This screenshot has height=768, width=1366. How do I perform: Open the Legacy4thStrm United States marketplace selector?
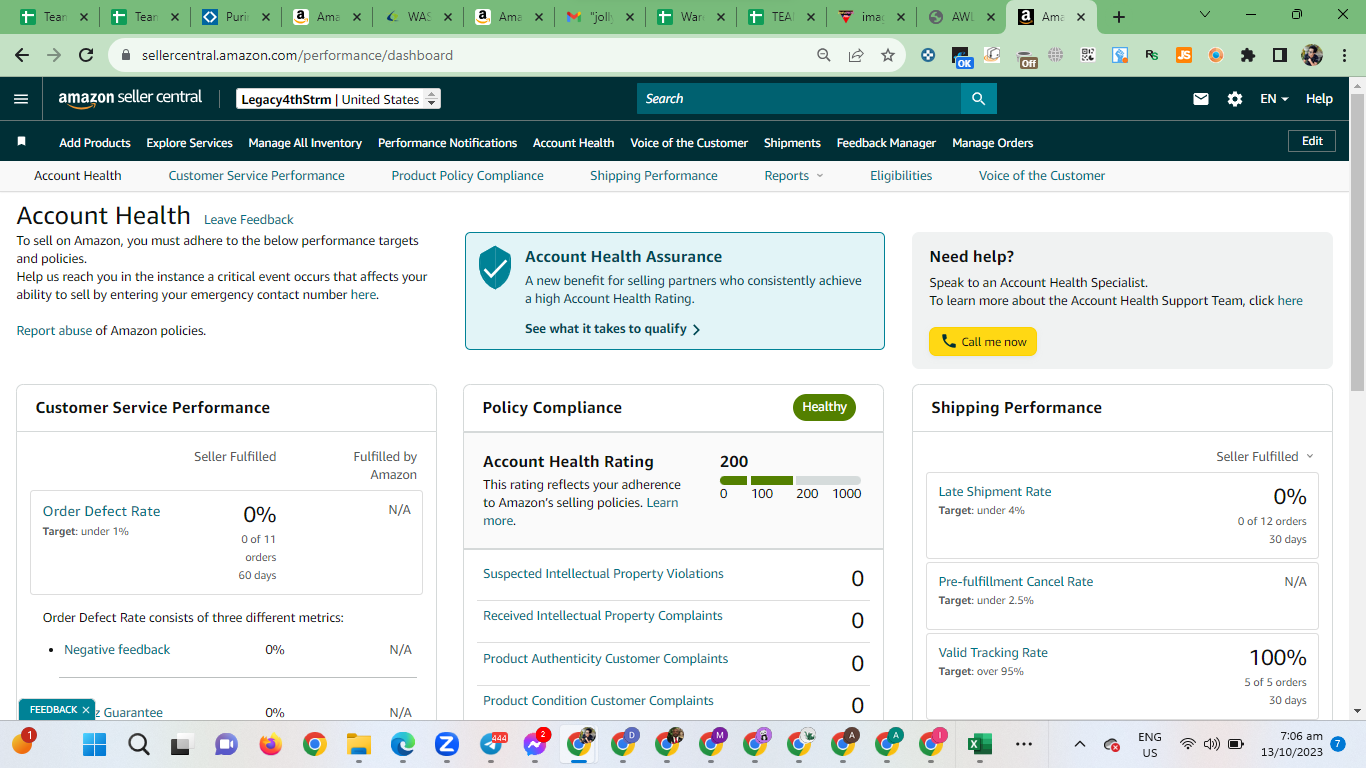(338, 99)
